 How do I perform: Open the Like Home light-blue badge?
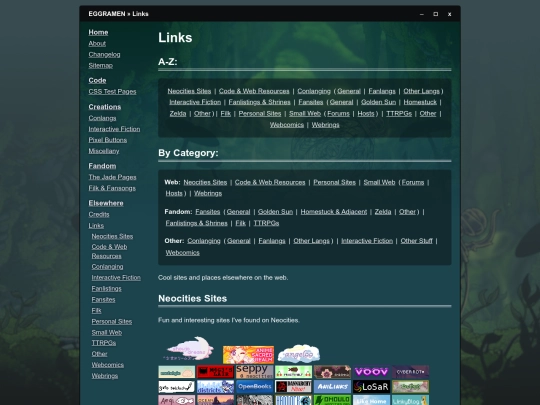[x=371, y=400]
